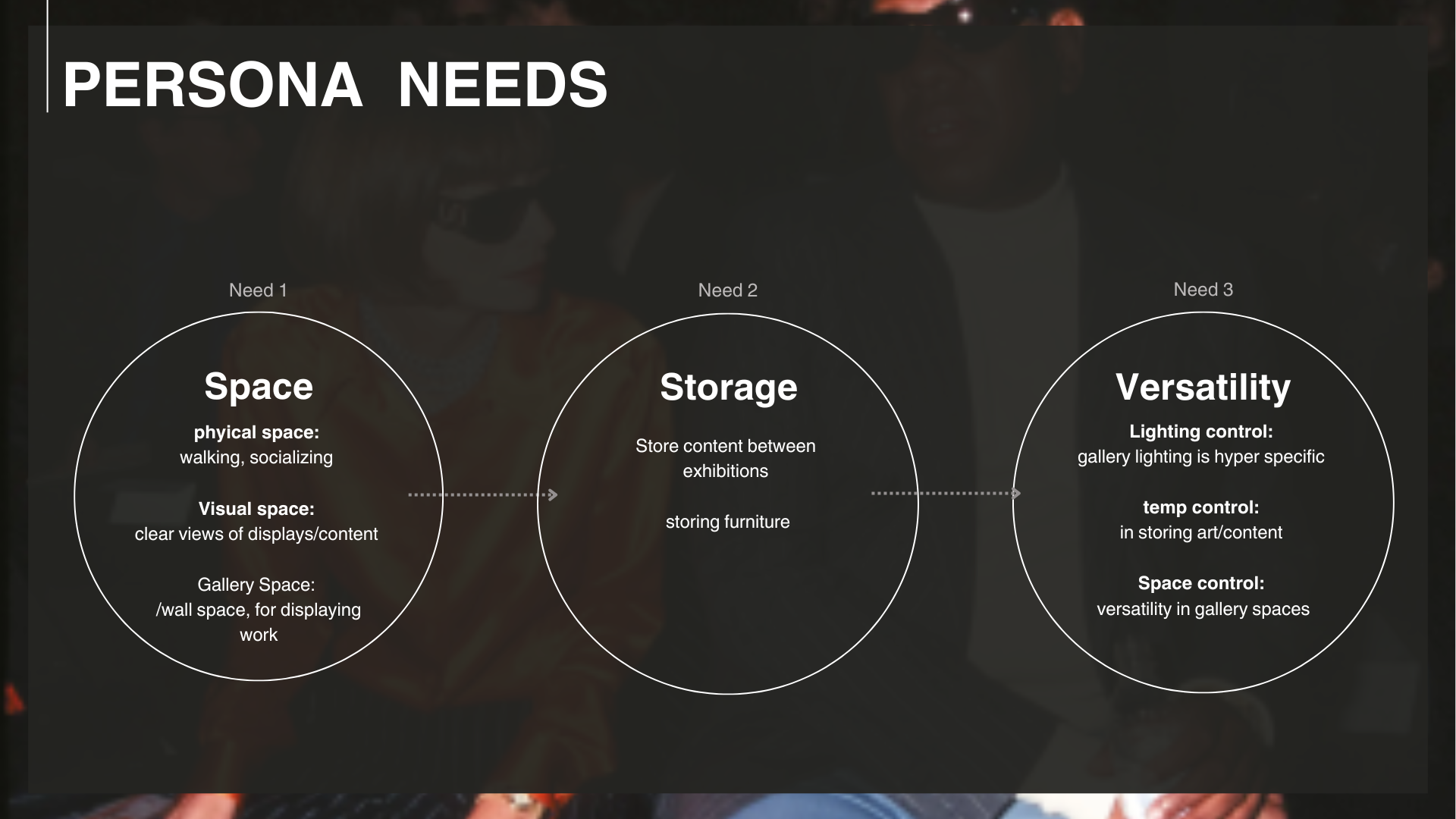The width and height of the screenshot is (1456, 819).
Task: Click the 'Lighting control:' bold label
Action: click(x=1200, y=431)
